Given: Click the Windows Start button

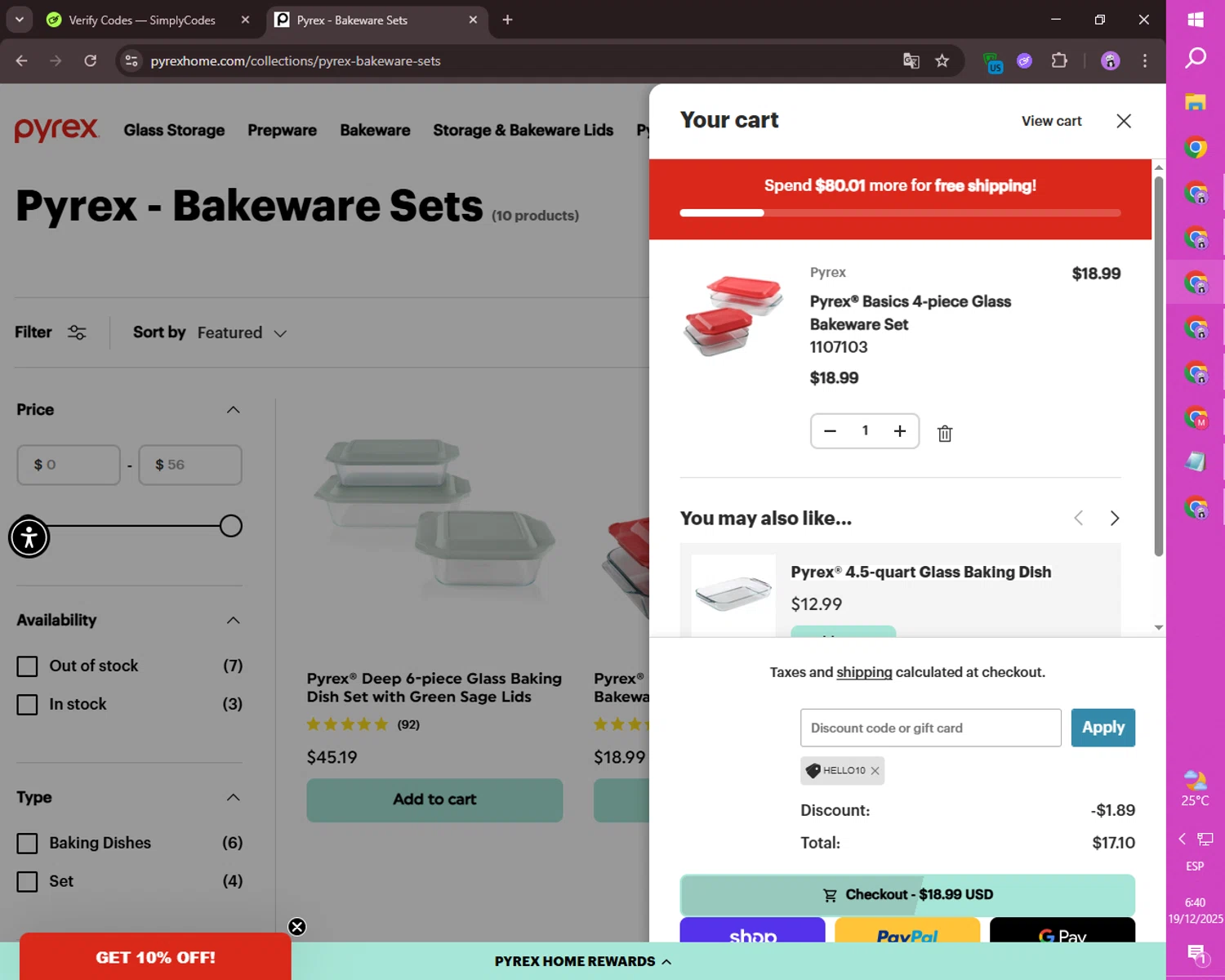Looking at the screenshot, I should pyautogui.click(x=1196, y=20).
